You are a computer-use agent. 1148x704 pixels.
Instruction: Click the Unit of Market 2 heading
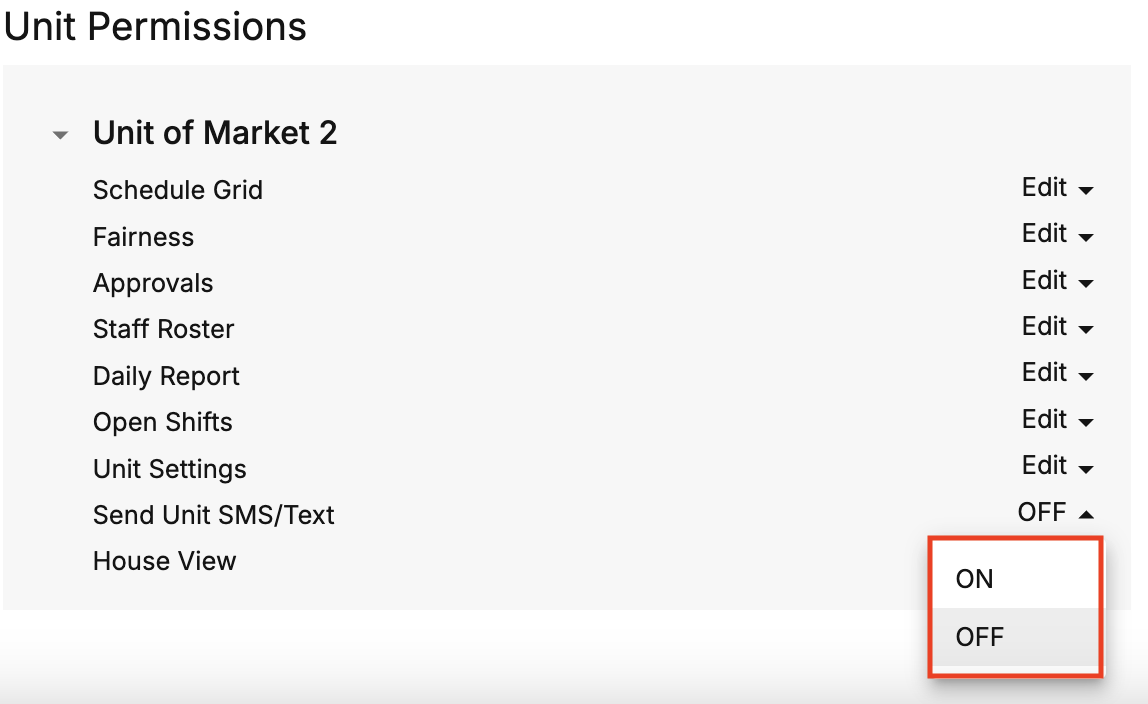215,133
